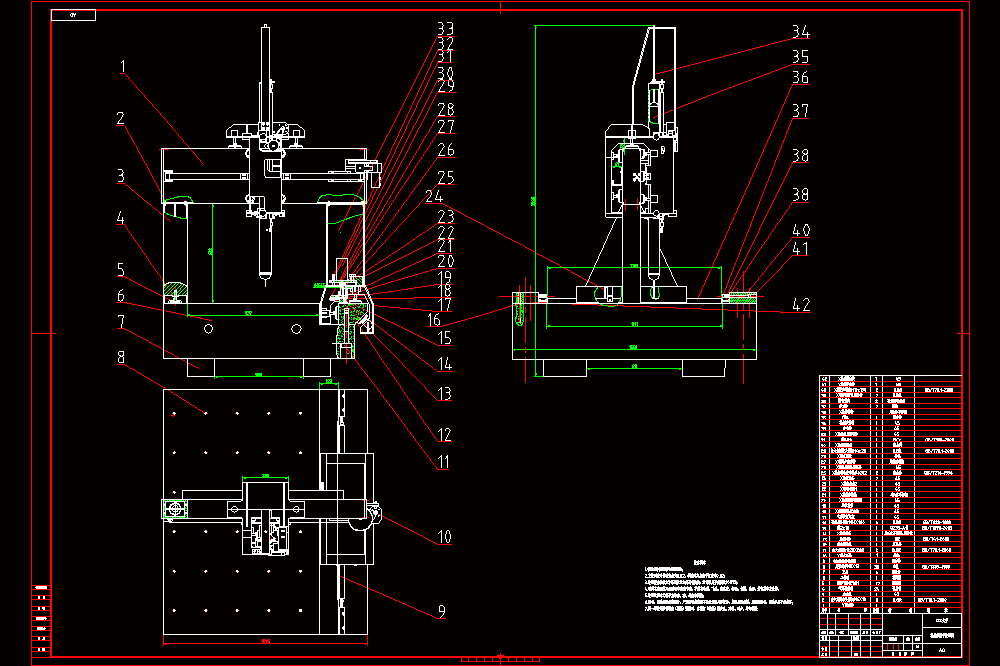Select callout label 13
This screenshot has width=1000, height=666.
(445, 394)
